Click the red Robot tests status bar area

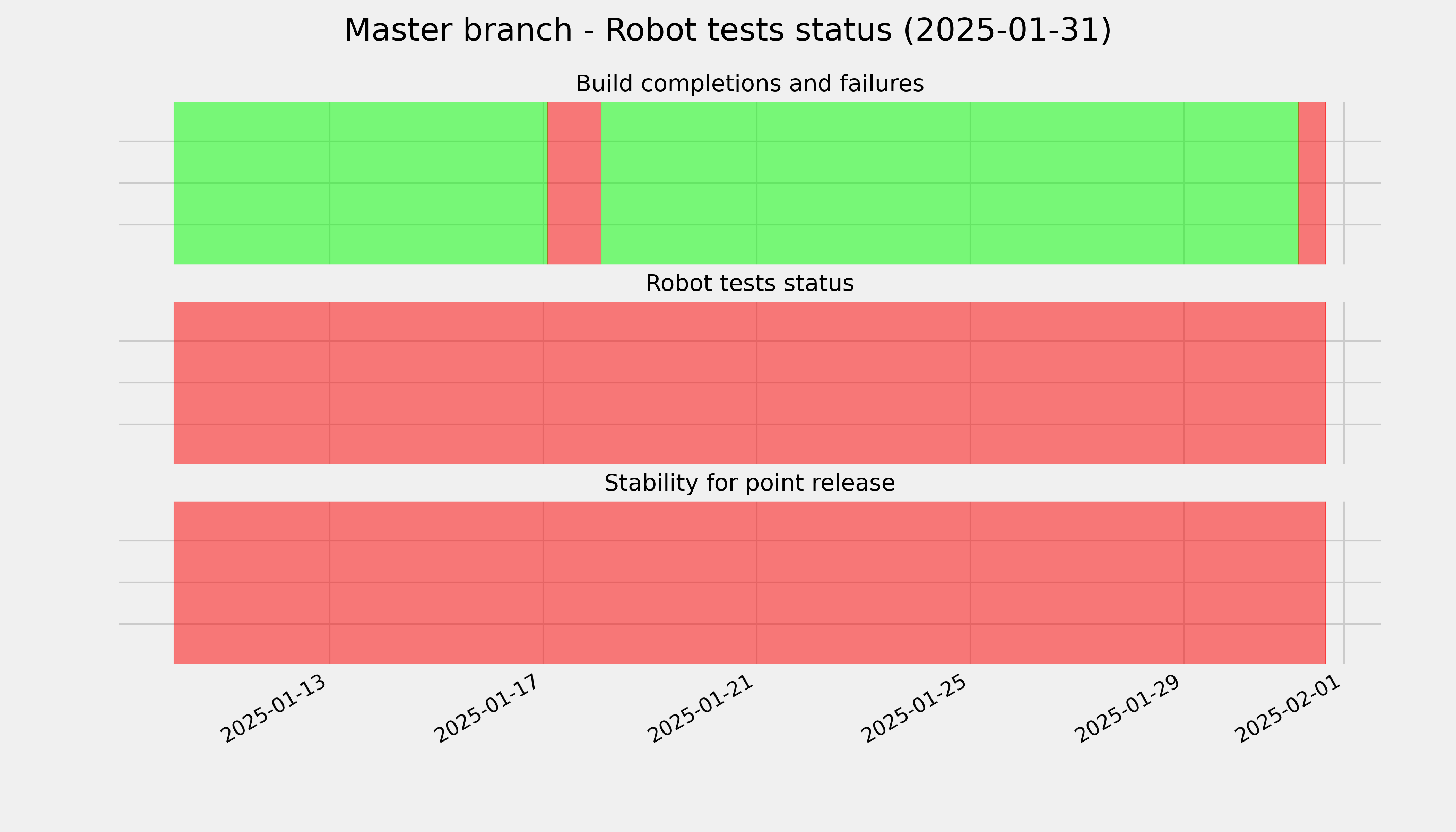pos(750,383)
